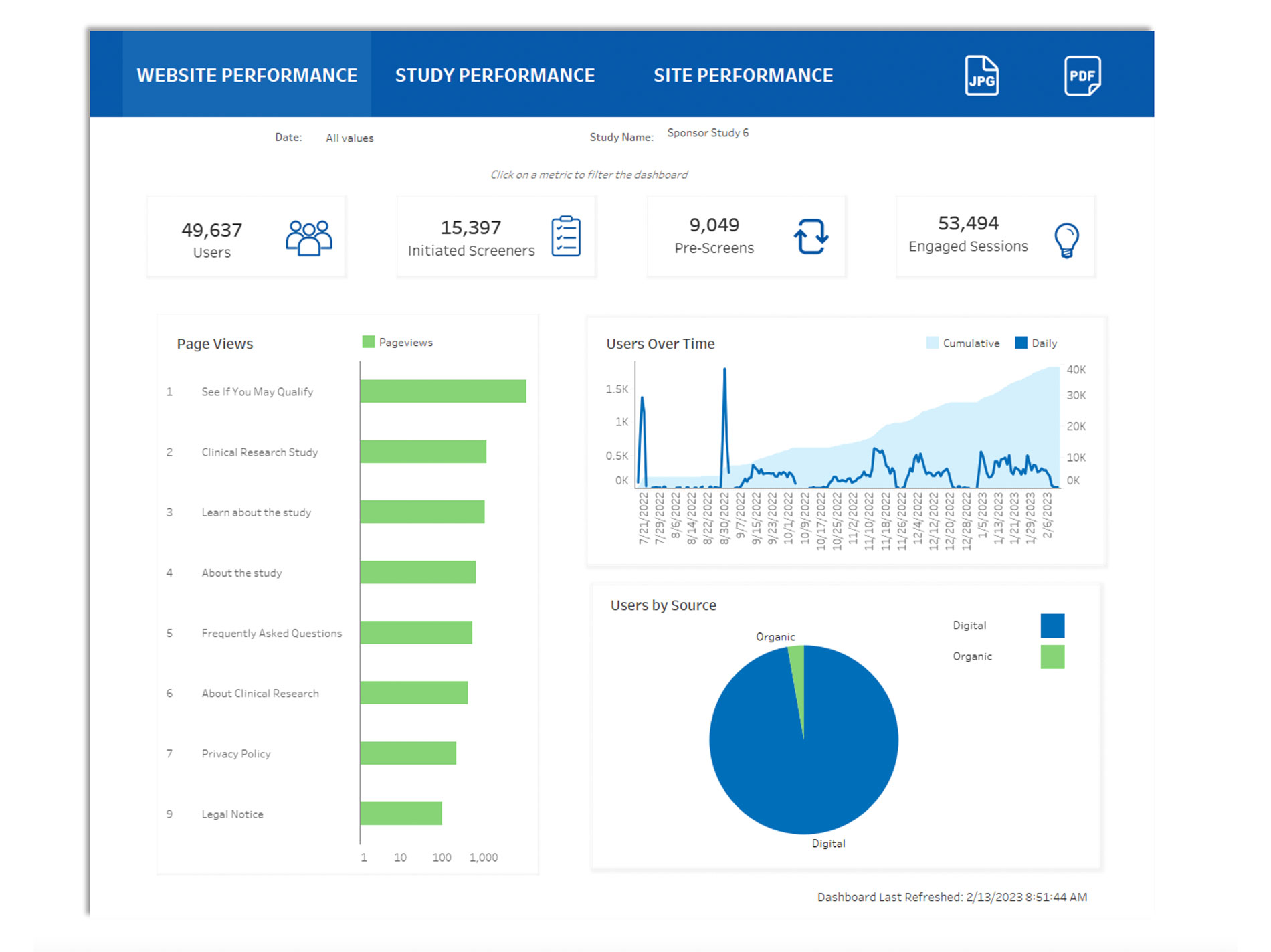Click the Cumulative legend color swatch
Viewport: 1271px width, 952px height.
coord(932,343)
